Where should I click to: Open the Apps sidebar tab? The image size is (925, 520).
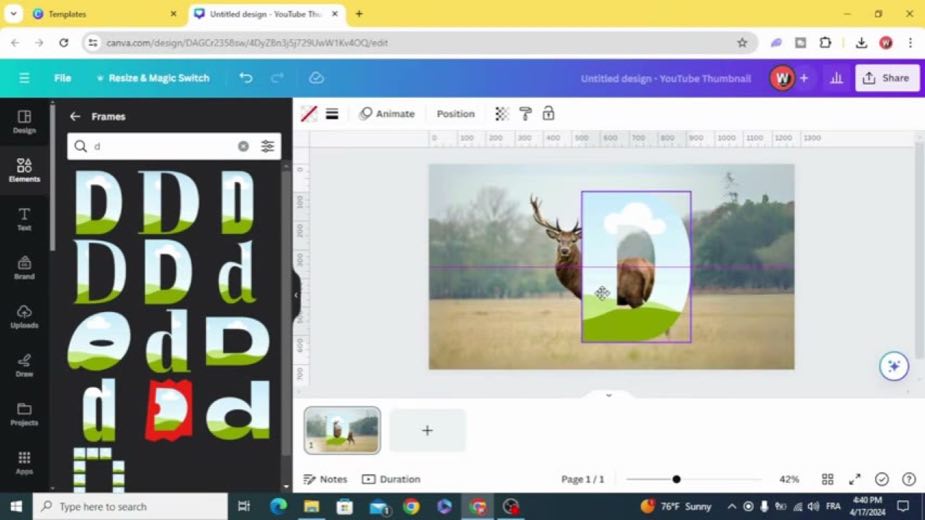(24, 463)
